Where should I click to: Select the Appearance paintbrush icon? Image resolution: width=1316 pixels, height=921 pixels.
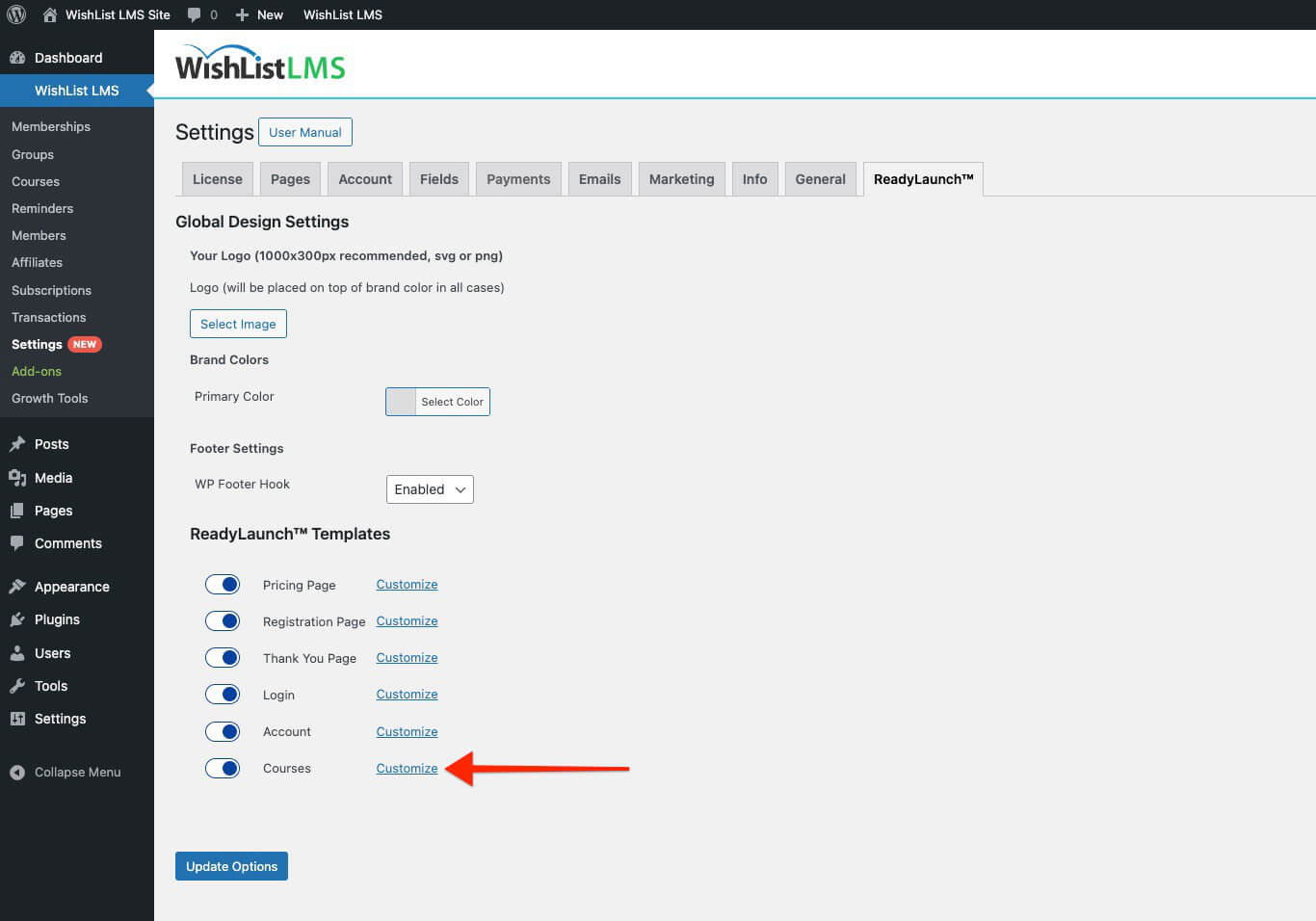coord(19,586)
